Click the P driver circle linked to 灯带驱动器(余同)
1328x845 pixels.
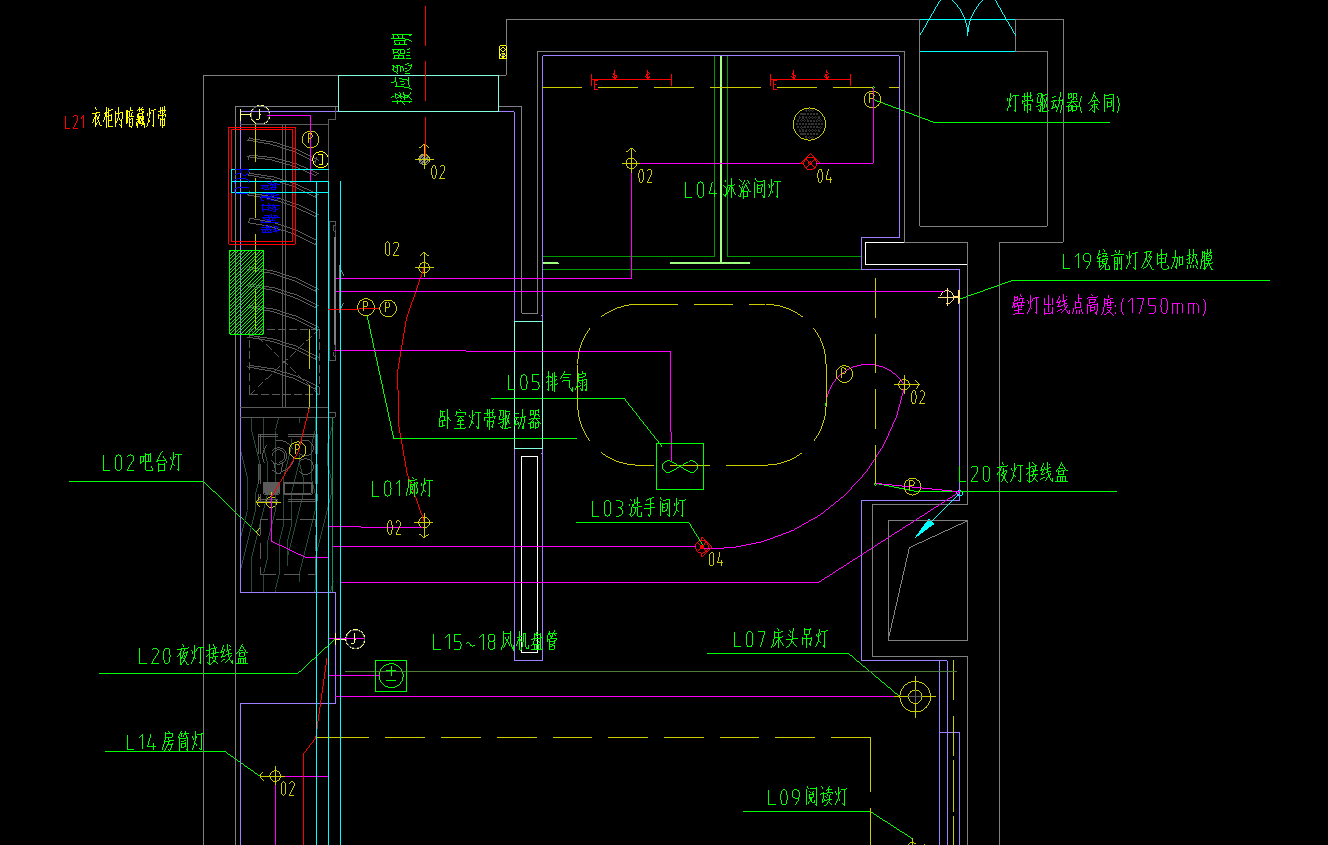tap(872, 100)
